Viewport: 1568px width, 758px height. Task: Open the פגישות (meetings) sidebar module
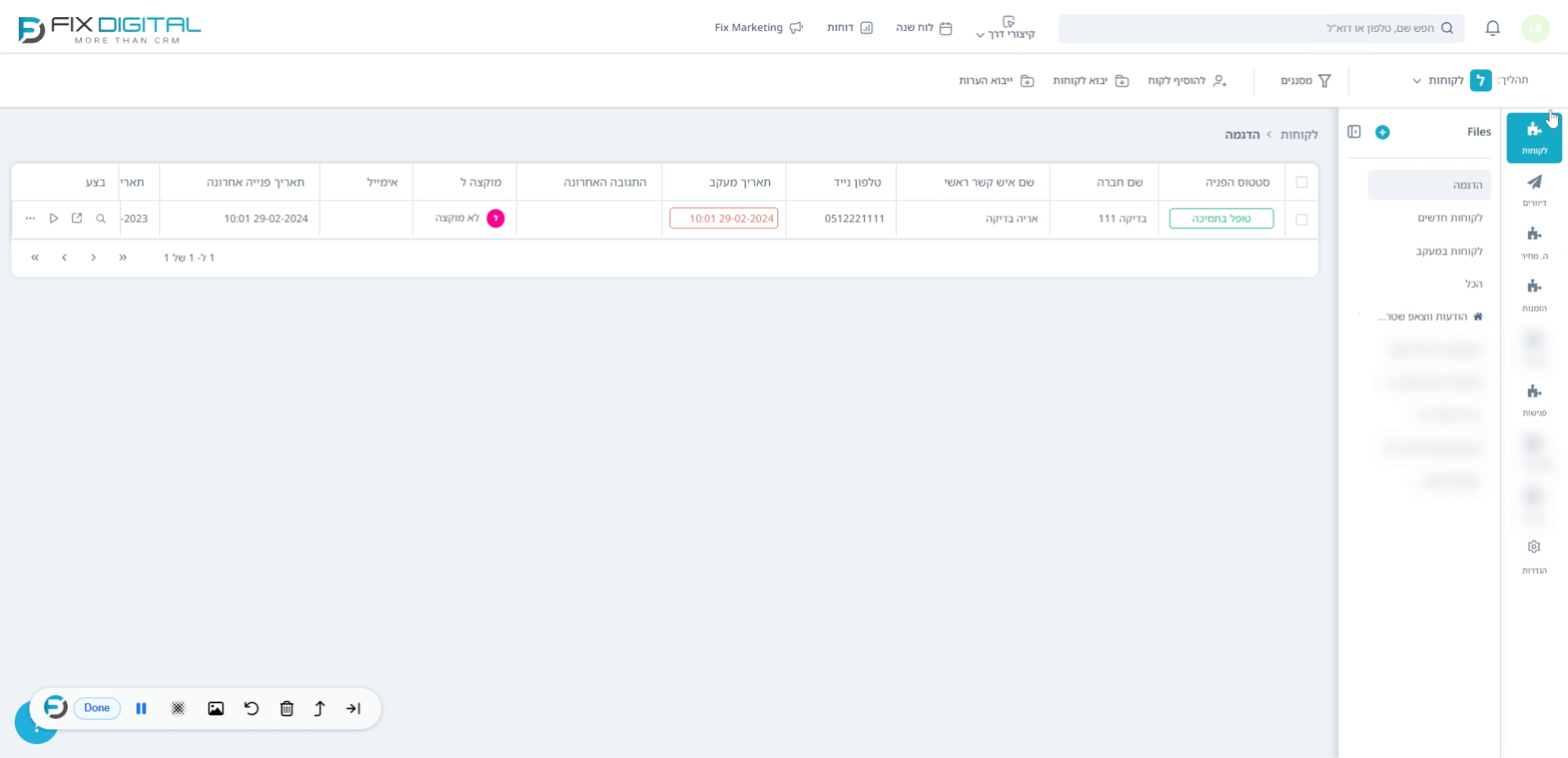pos(1535,399)
